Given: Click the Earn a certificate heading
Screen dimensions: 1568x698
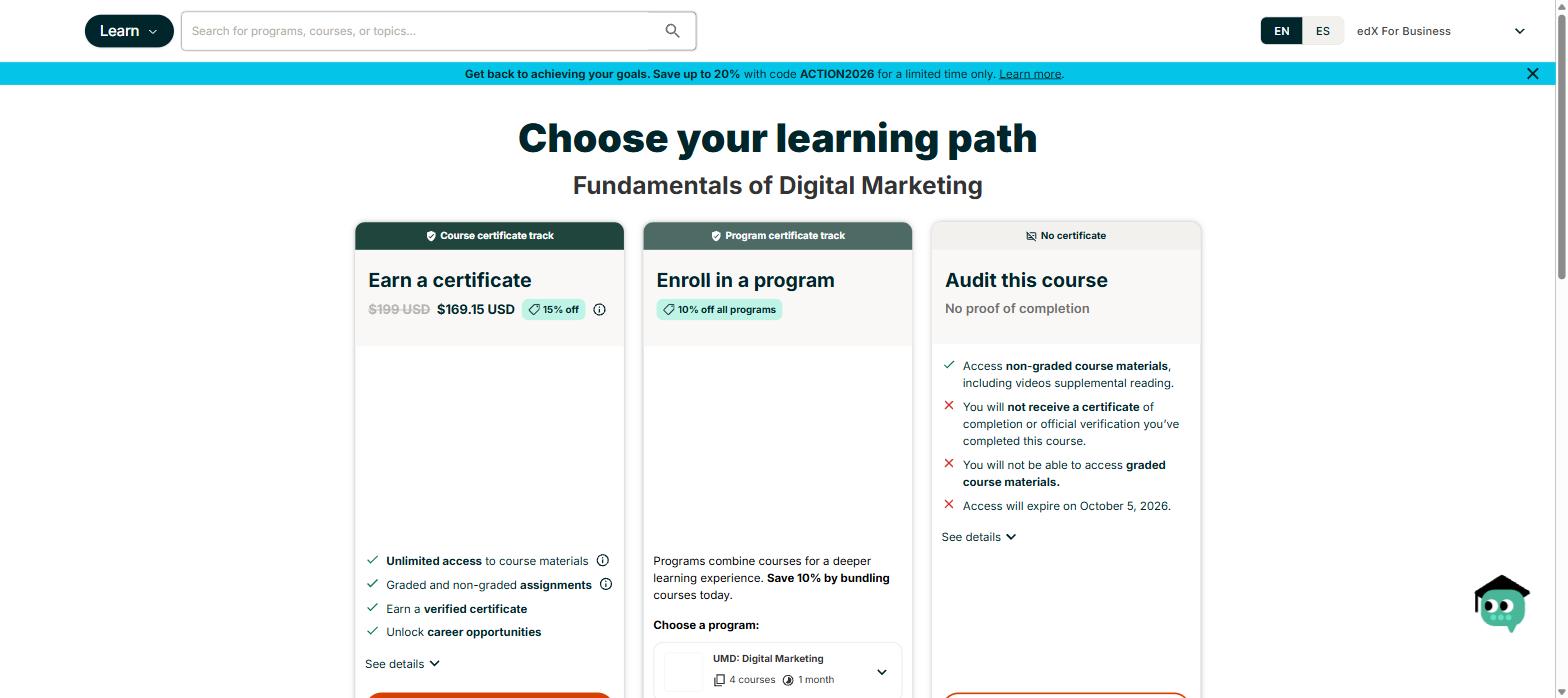Looking at the screenshot, I should [x=450, y=280].
